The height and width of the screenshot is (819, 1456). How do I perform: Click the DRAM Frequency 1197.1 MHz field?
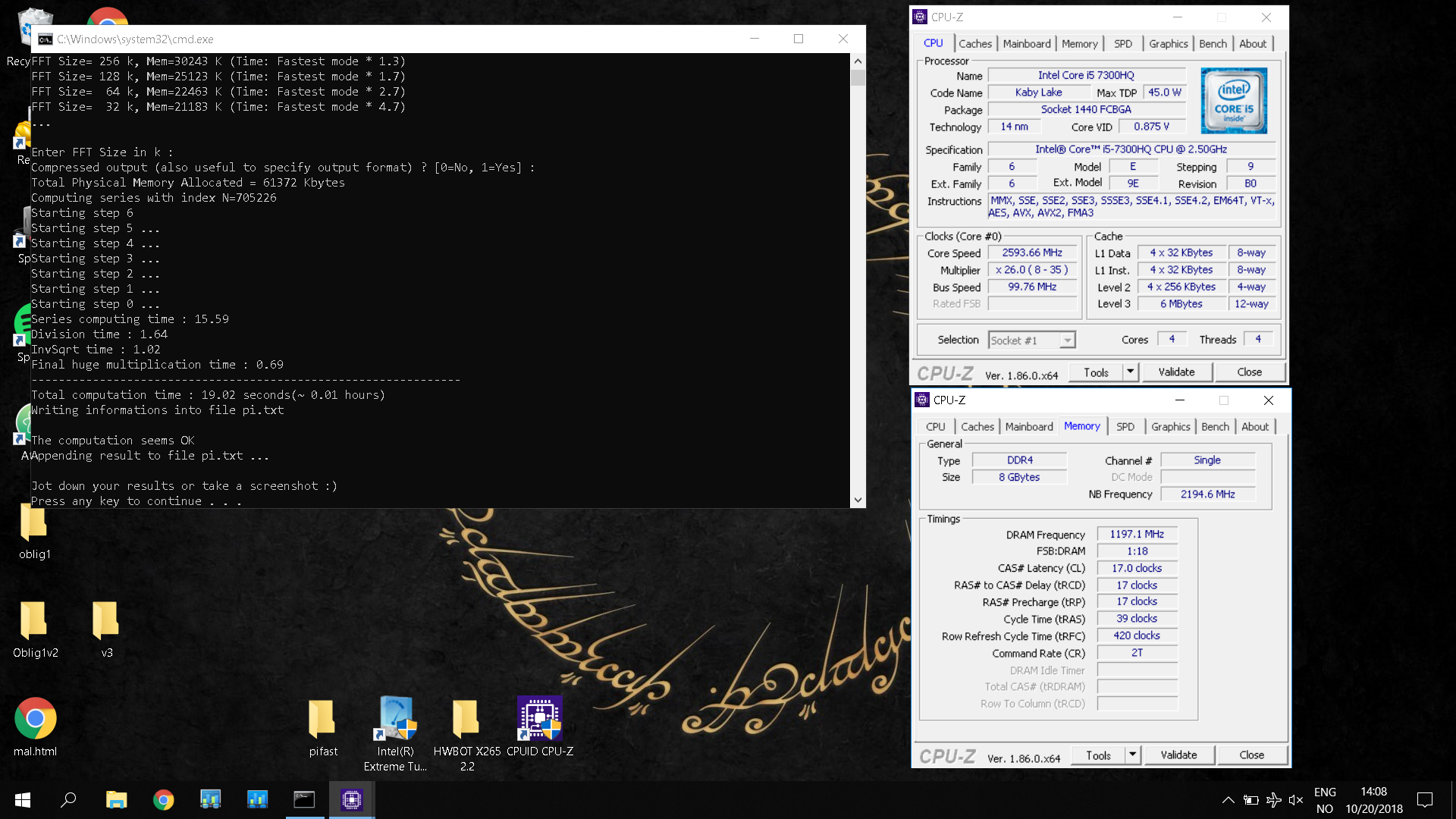[1137, 534]
